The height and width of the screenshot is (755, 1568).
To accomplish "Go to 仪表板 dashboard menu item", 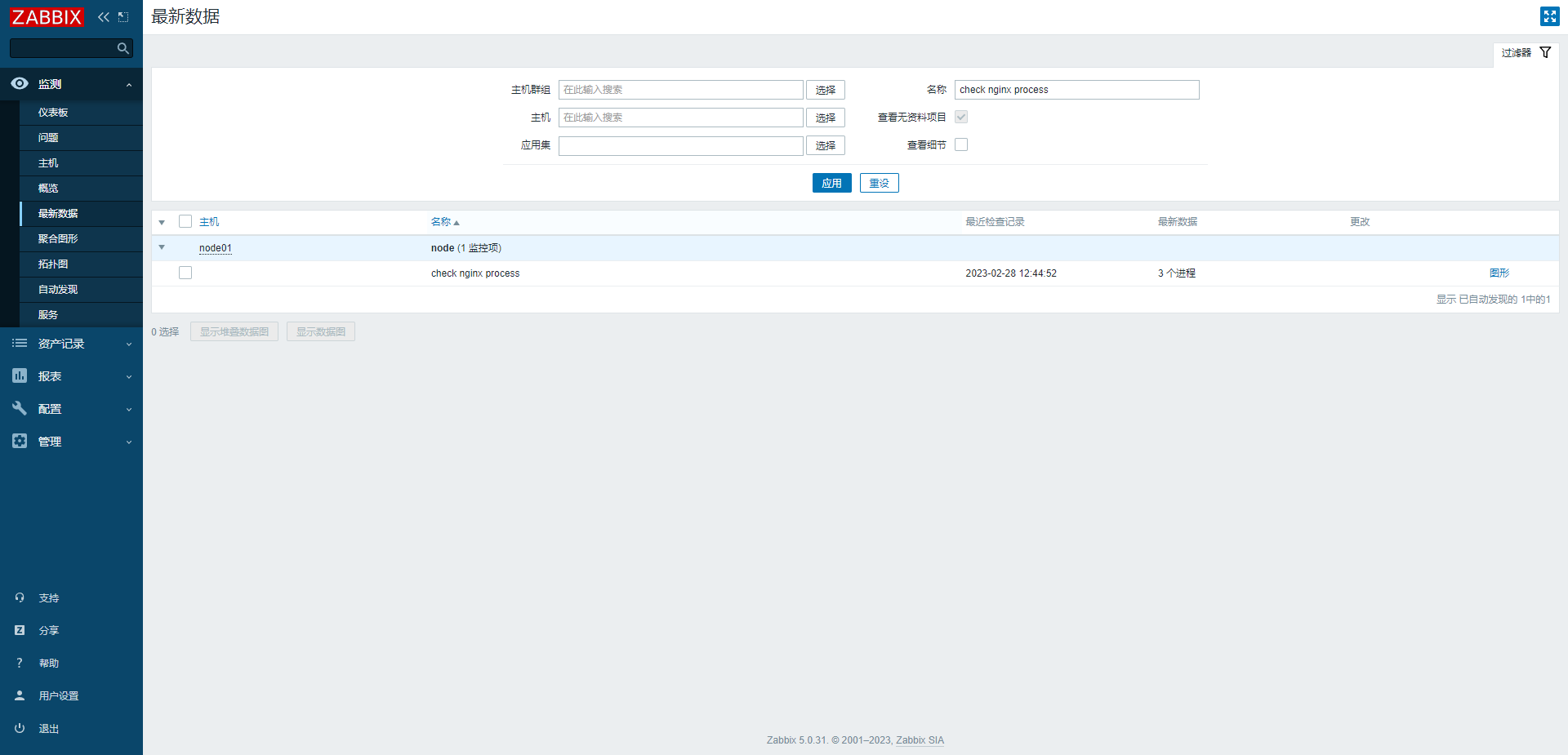I will [x=53, y=113].
